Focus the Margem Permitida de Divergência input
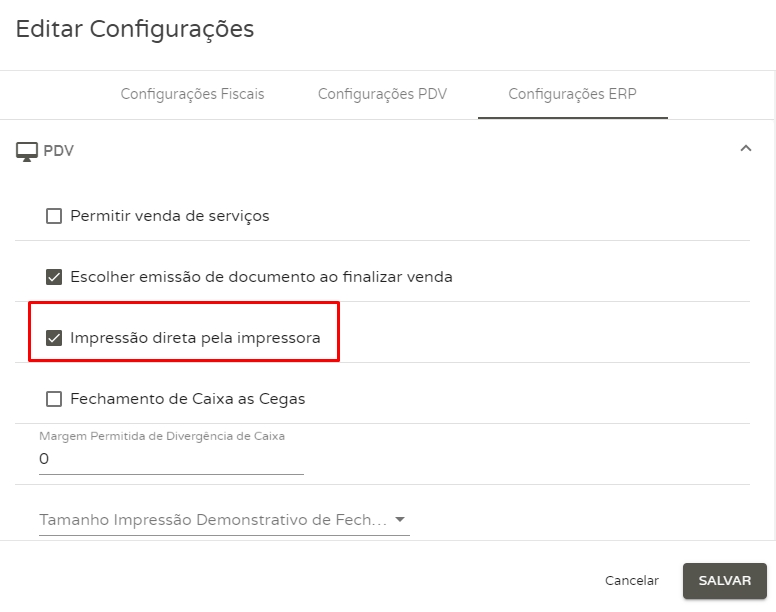The width and height of the screenshot is (776, 612). (170, 459)
